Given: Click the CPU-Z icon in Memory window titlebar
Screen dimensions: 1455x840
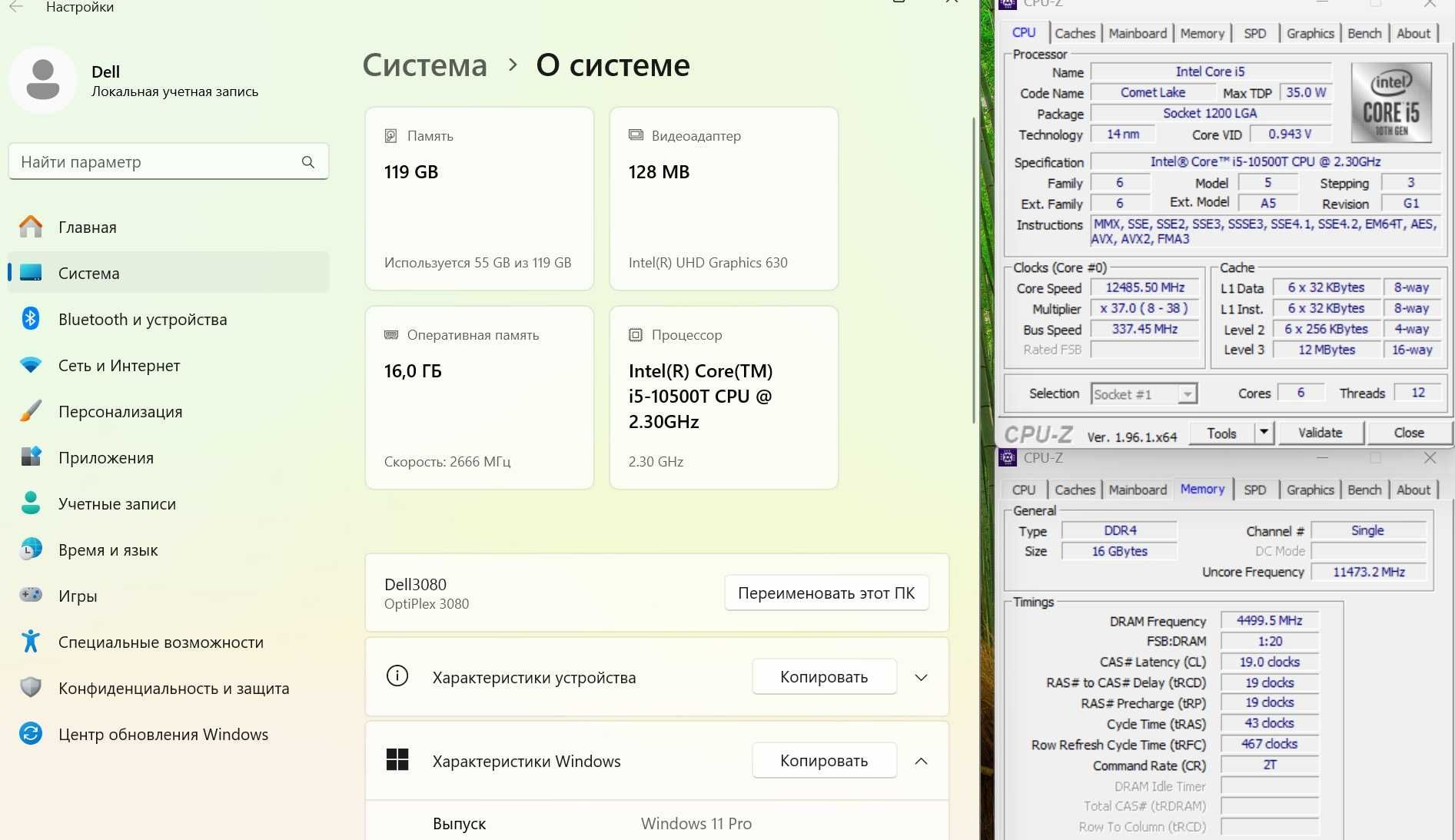Looking at the screenshot, I should pyautogui.click(x=1007, y=457).
